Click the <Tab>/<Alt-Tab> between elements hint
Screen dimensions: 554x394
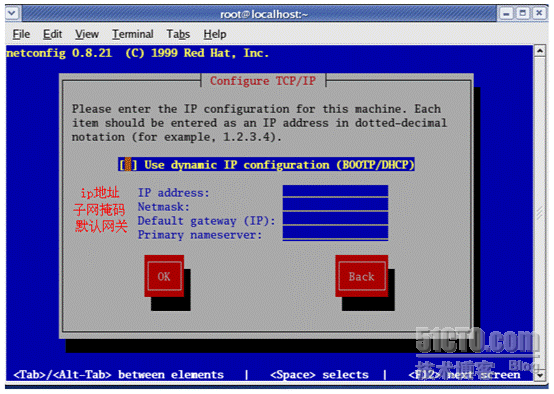[x=118, y=375]
